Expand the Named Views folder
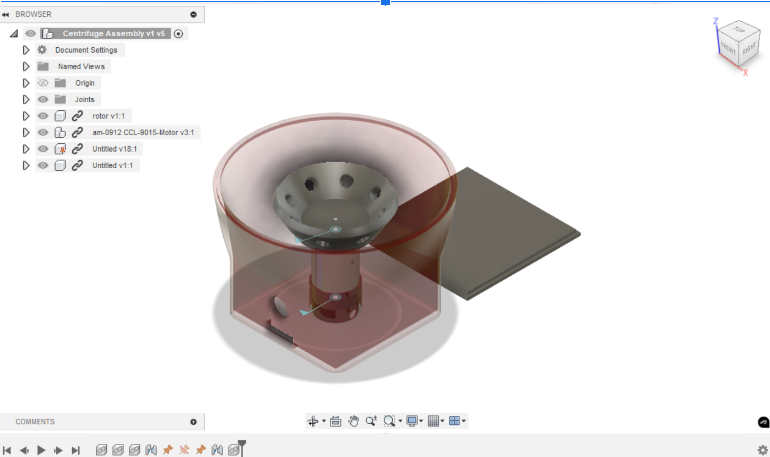Image resolution: width=770 pixels, height=457 pixels. pyautogui.click(x=26, y=67)
